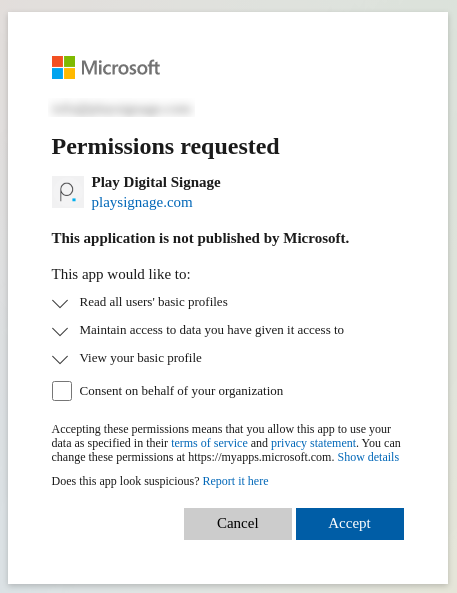Click the Consent on behalf label text

coord(181,391)
